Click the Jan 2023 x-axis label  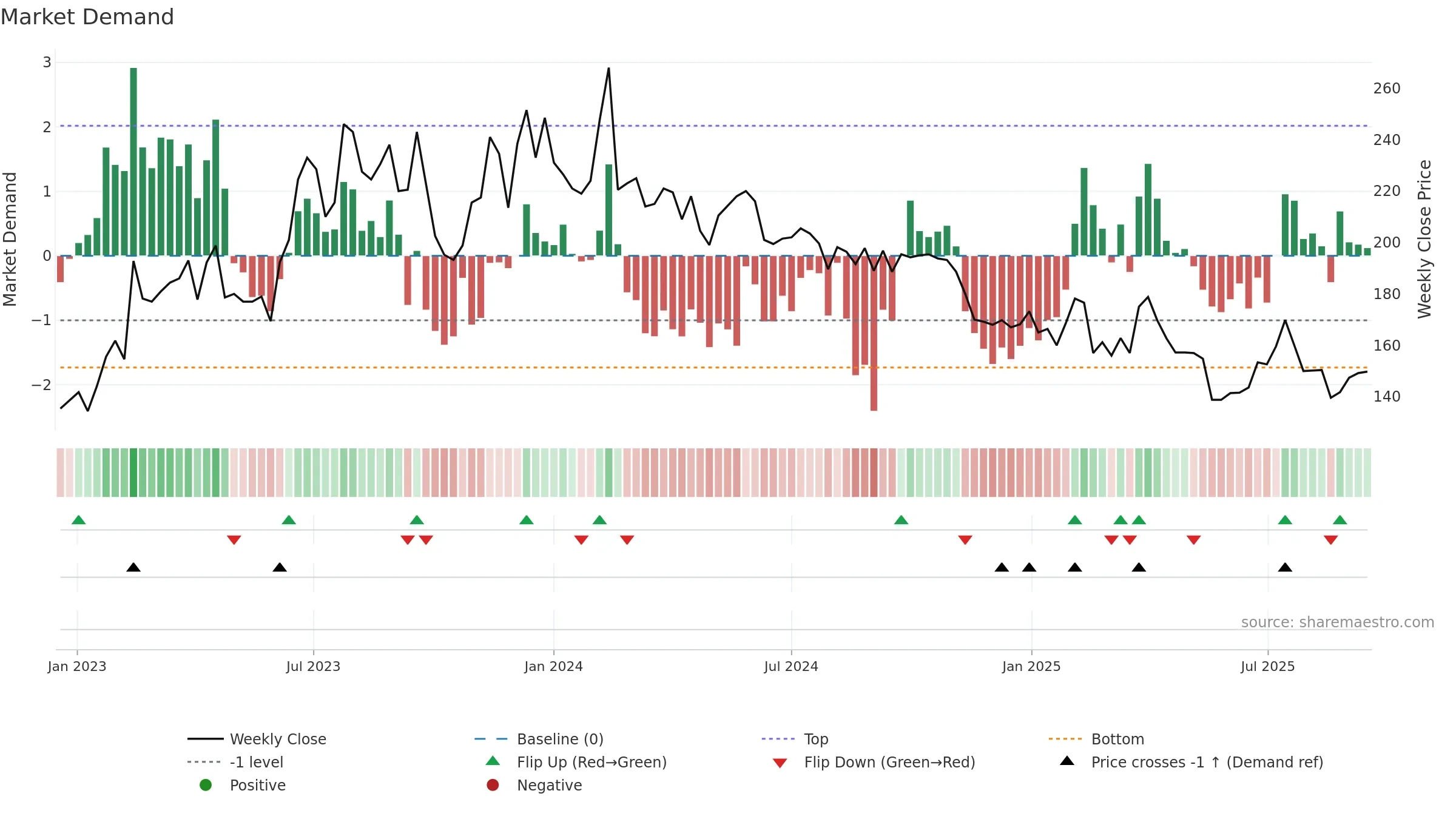tap(77, 666)
